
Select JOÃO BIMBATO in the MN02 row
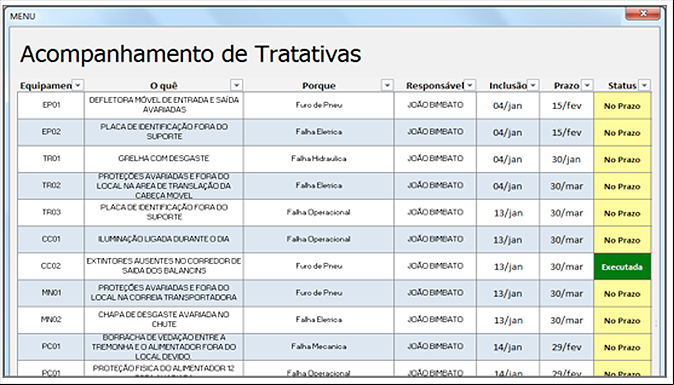click(x=435, y=320)
